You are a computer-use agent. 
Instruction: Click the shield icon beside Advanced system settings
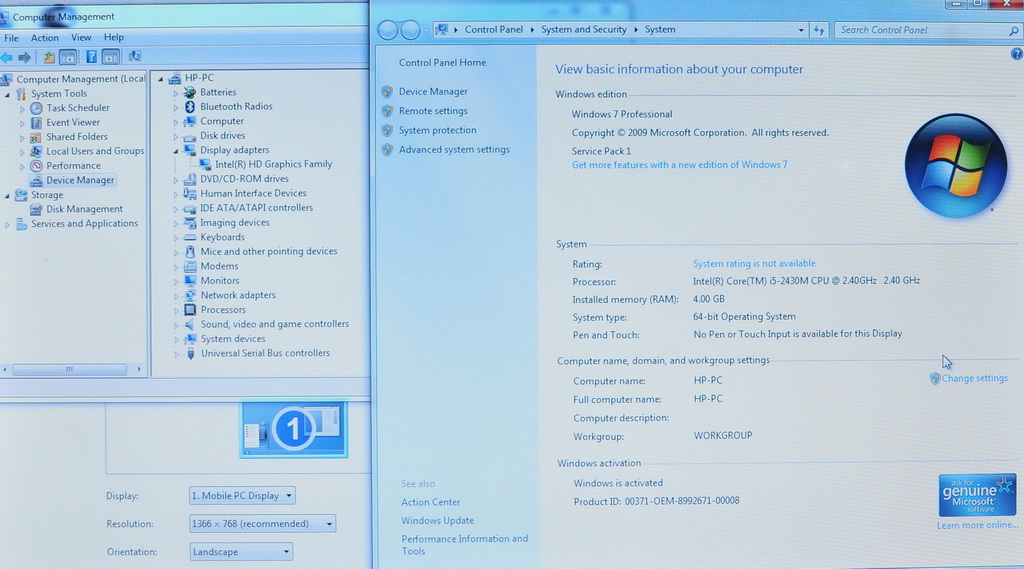[x=387, y=150]
